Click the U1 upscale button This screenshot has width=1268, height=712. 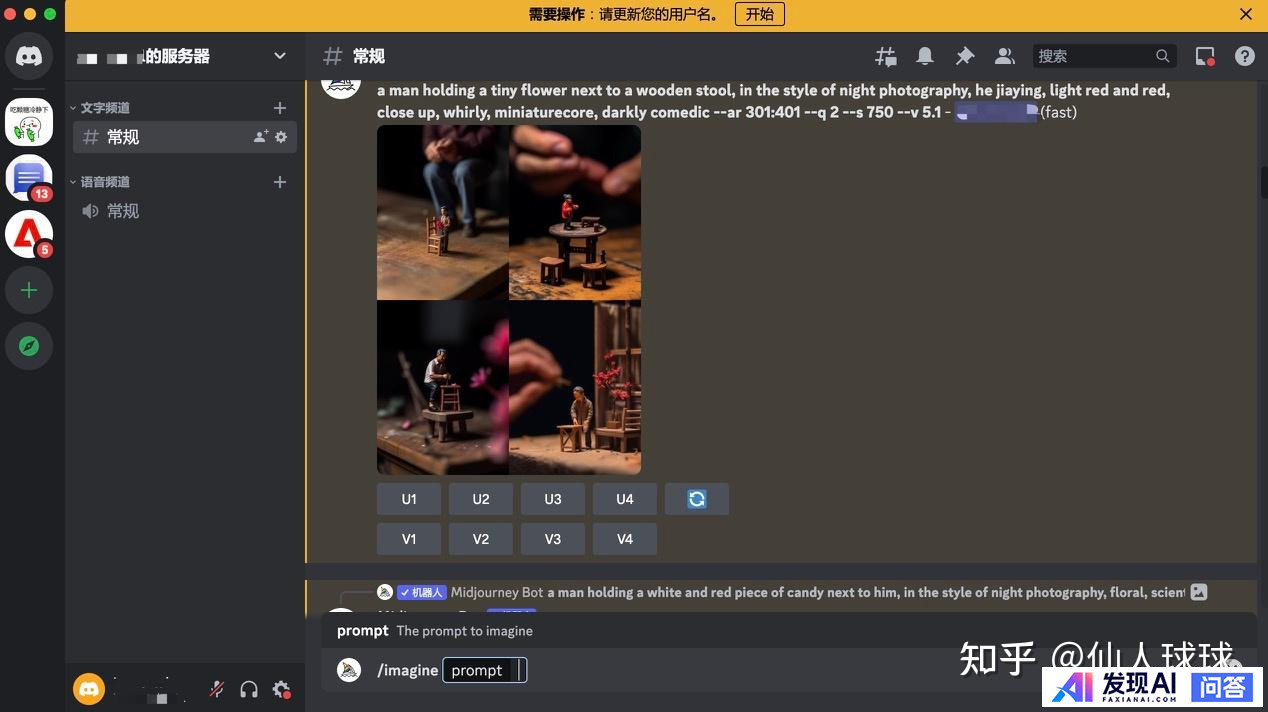click(409, 499)
